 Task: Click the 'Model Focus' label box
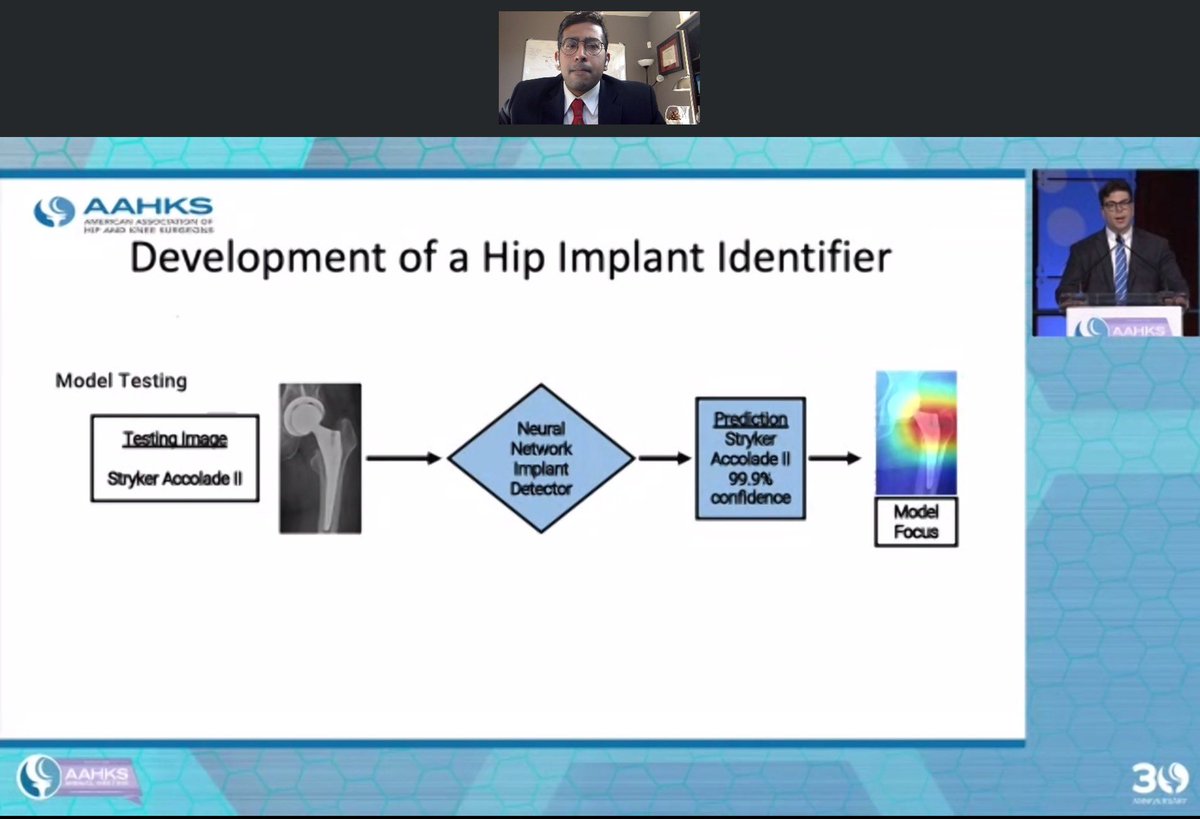[916, 522]
